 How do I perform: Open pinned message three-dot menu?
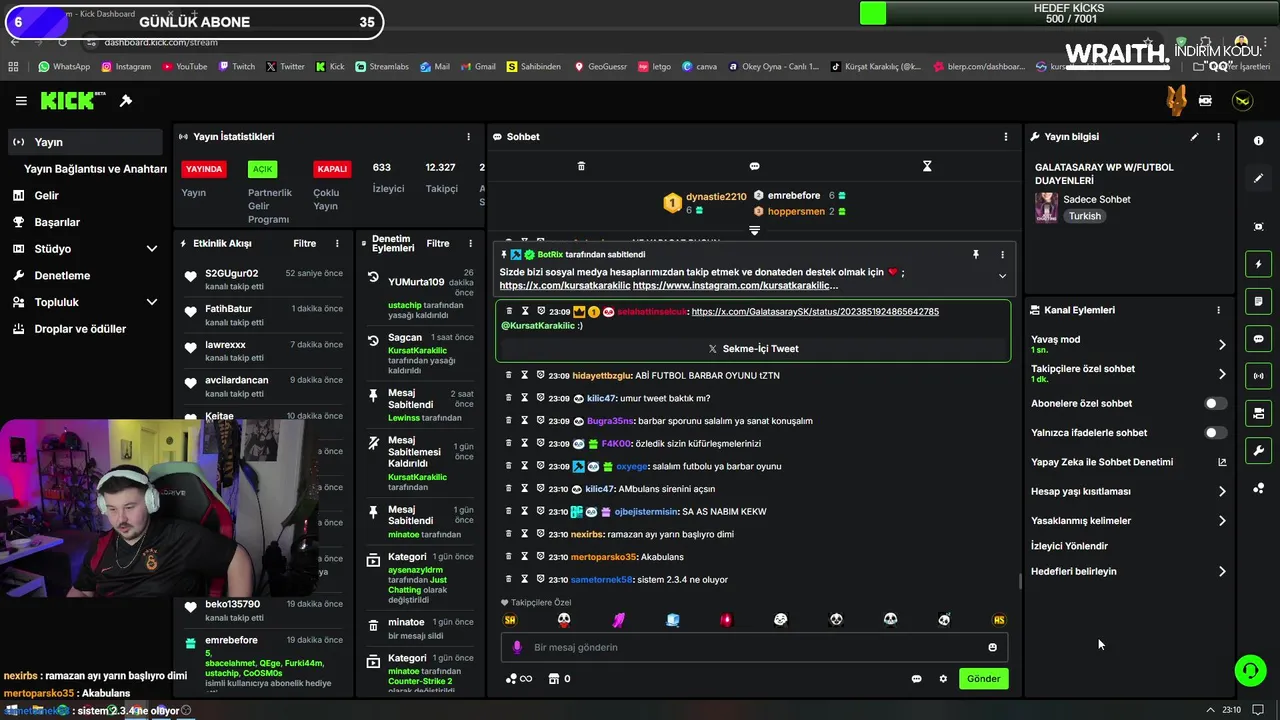tap(1002, 255)
